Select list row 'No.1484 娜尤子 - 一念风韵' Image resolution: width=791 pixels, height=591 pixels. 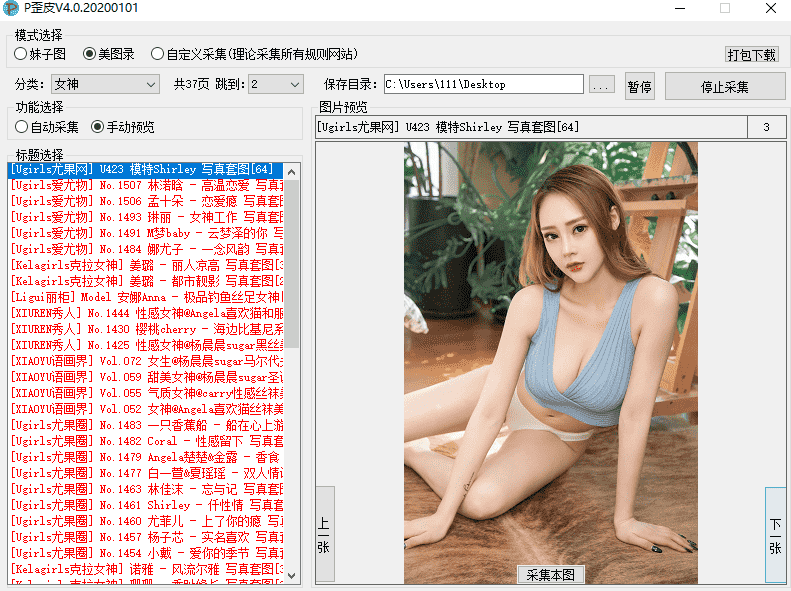[x=146, y=249]
